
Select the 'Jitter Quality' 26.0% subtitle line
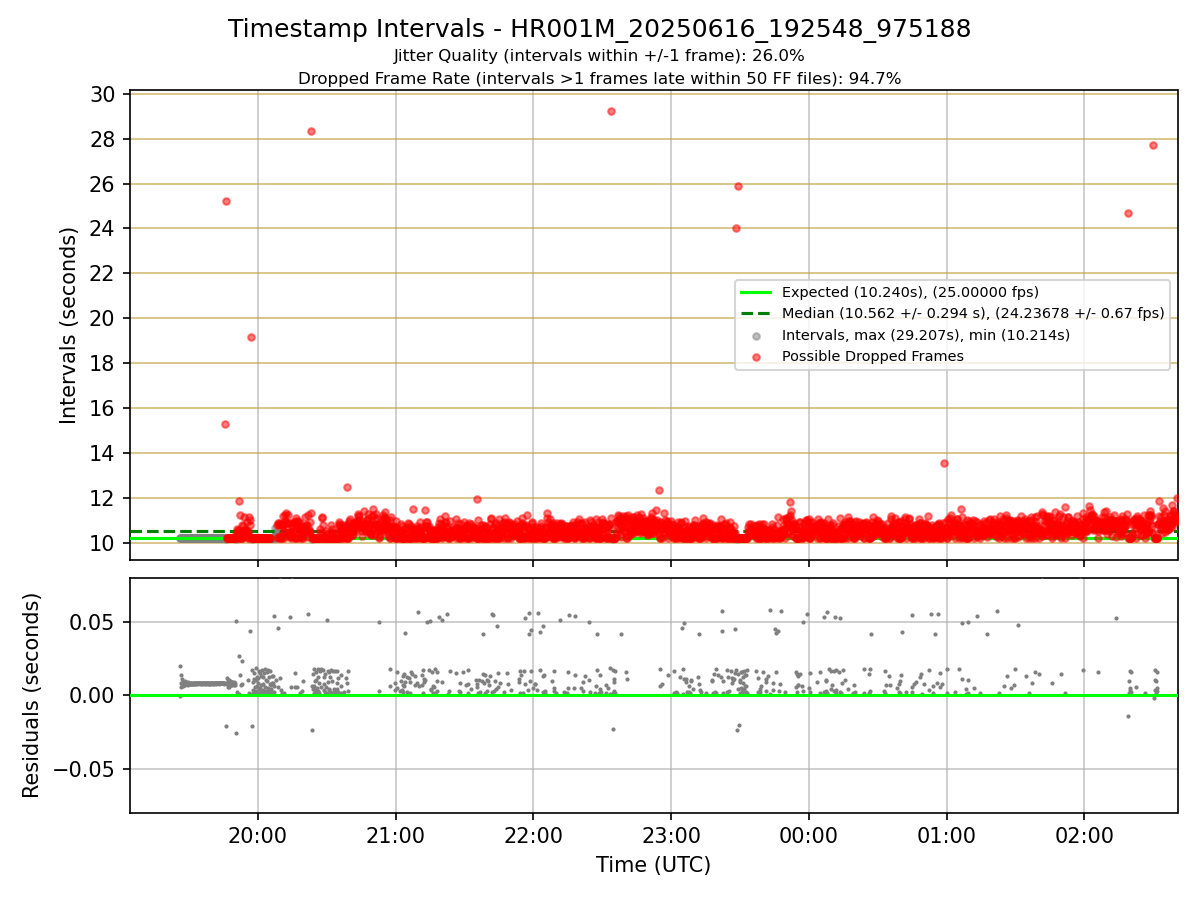coord(599,56)
